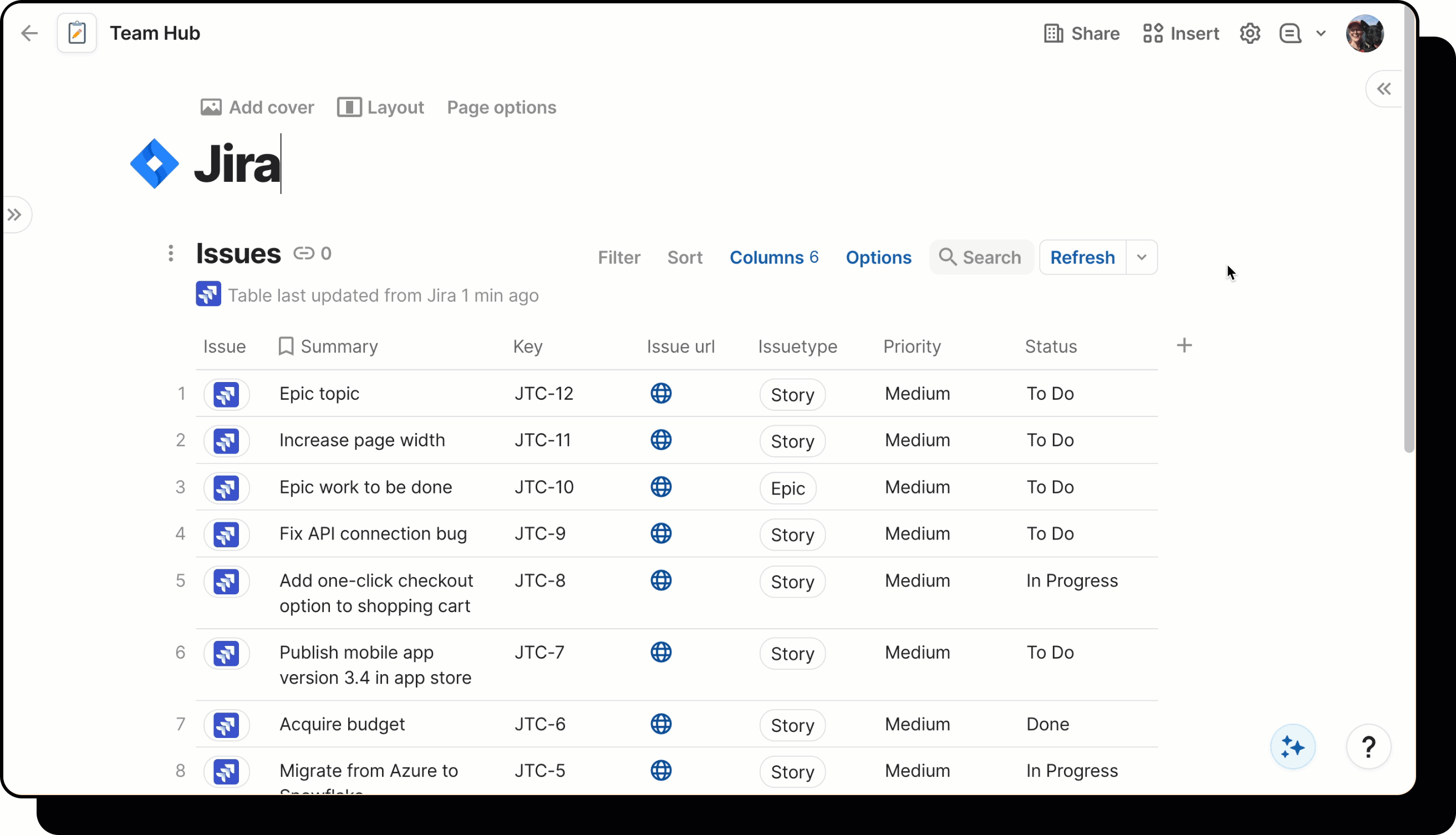Screen dimensions: 1456x835
Task: Click Add cover
Action: tap(257, 107)
